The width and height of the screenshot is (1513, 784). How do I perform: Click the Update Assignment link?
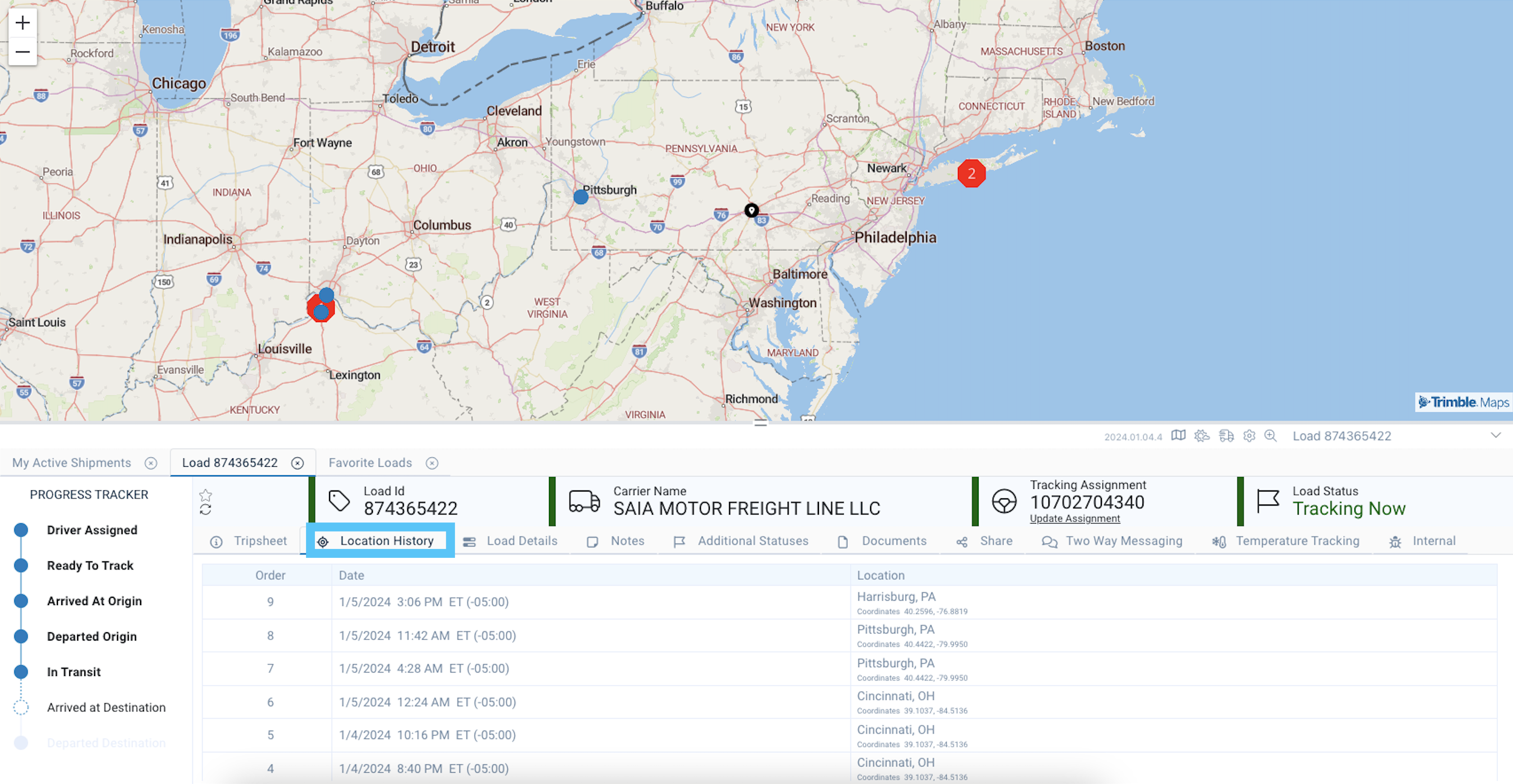tap(1074, 518)
